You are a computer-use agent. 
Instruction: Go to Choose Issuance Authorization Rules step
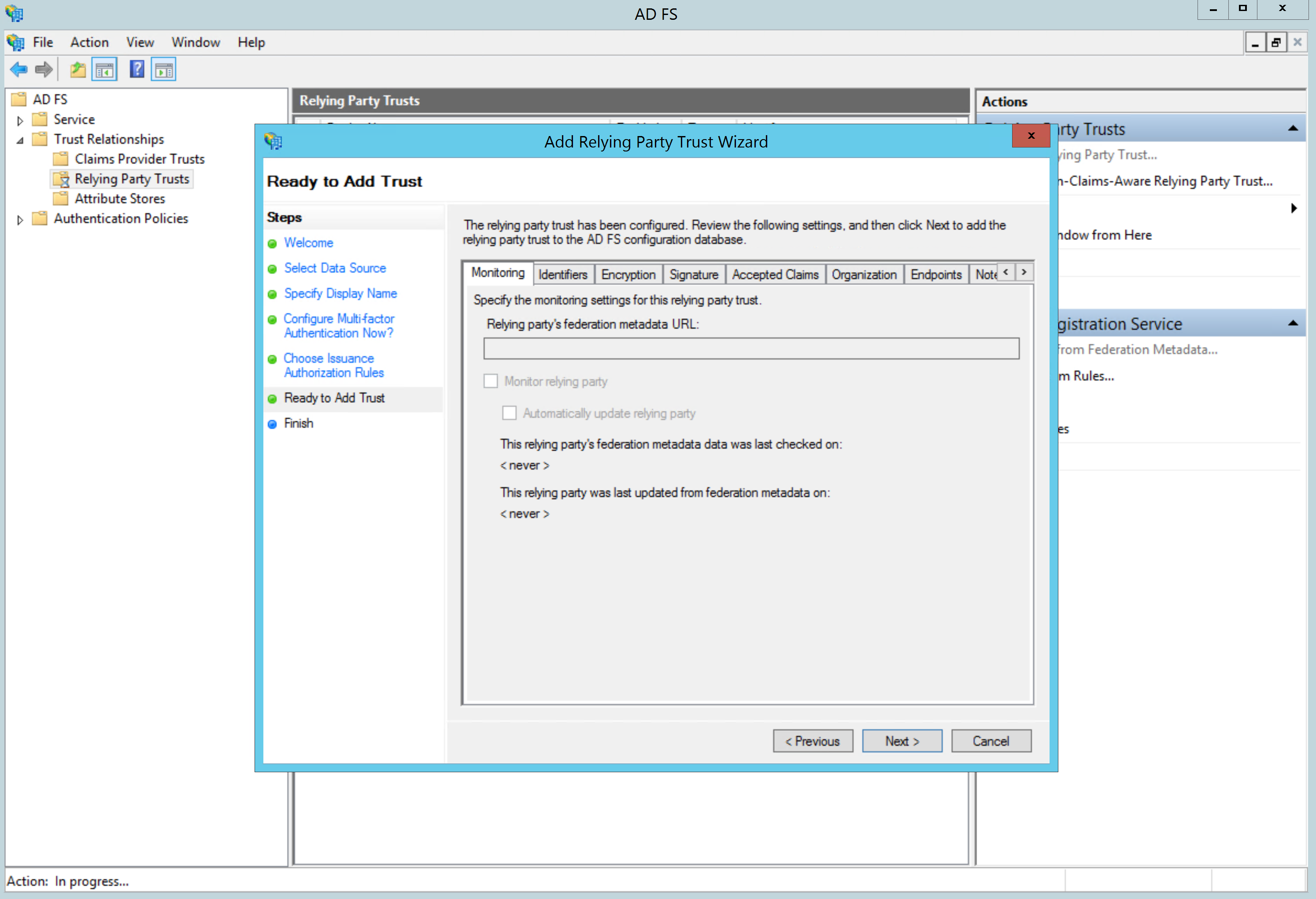333,365
